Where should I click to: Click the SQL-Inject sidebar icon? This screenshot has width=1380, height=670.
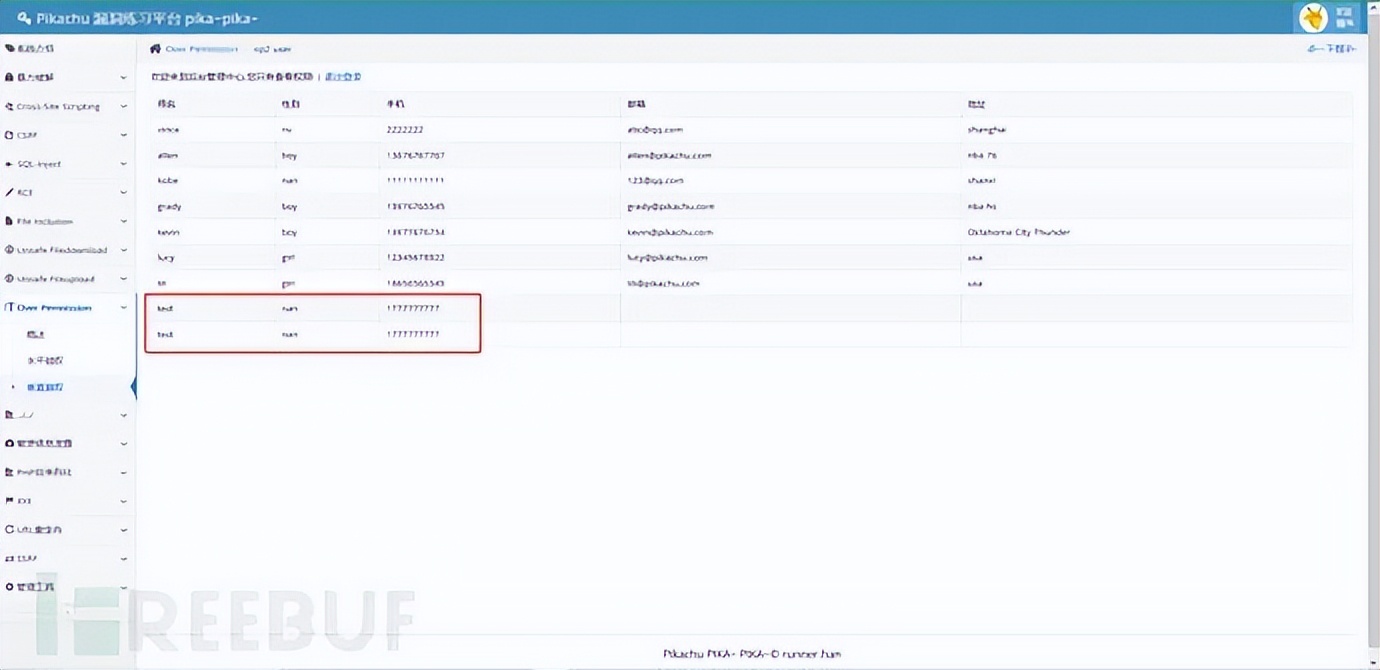[x=9, y=163]
